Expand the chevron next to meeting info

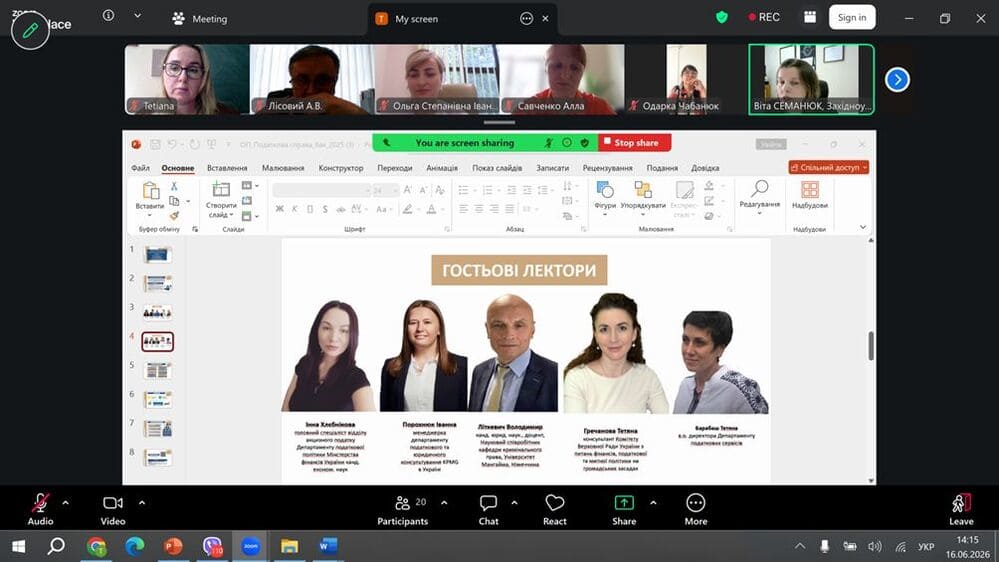138,16
